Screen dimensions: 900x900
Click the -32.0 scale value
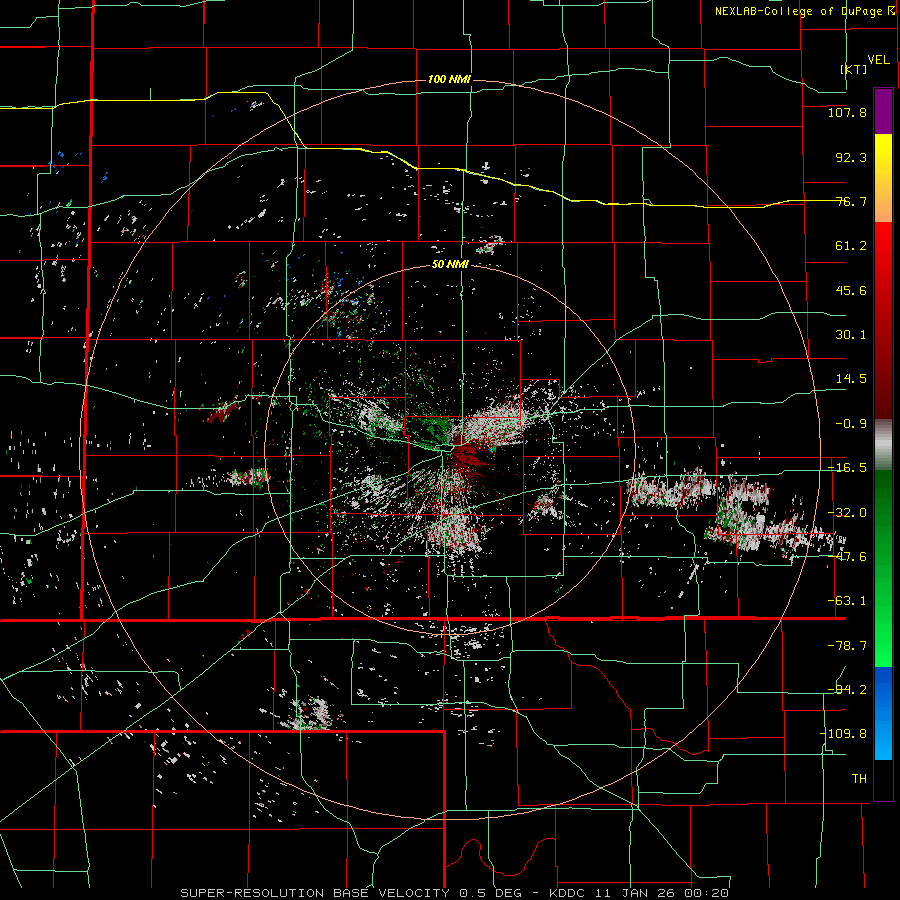tap(847, 513)
